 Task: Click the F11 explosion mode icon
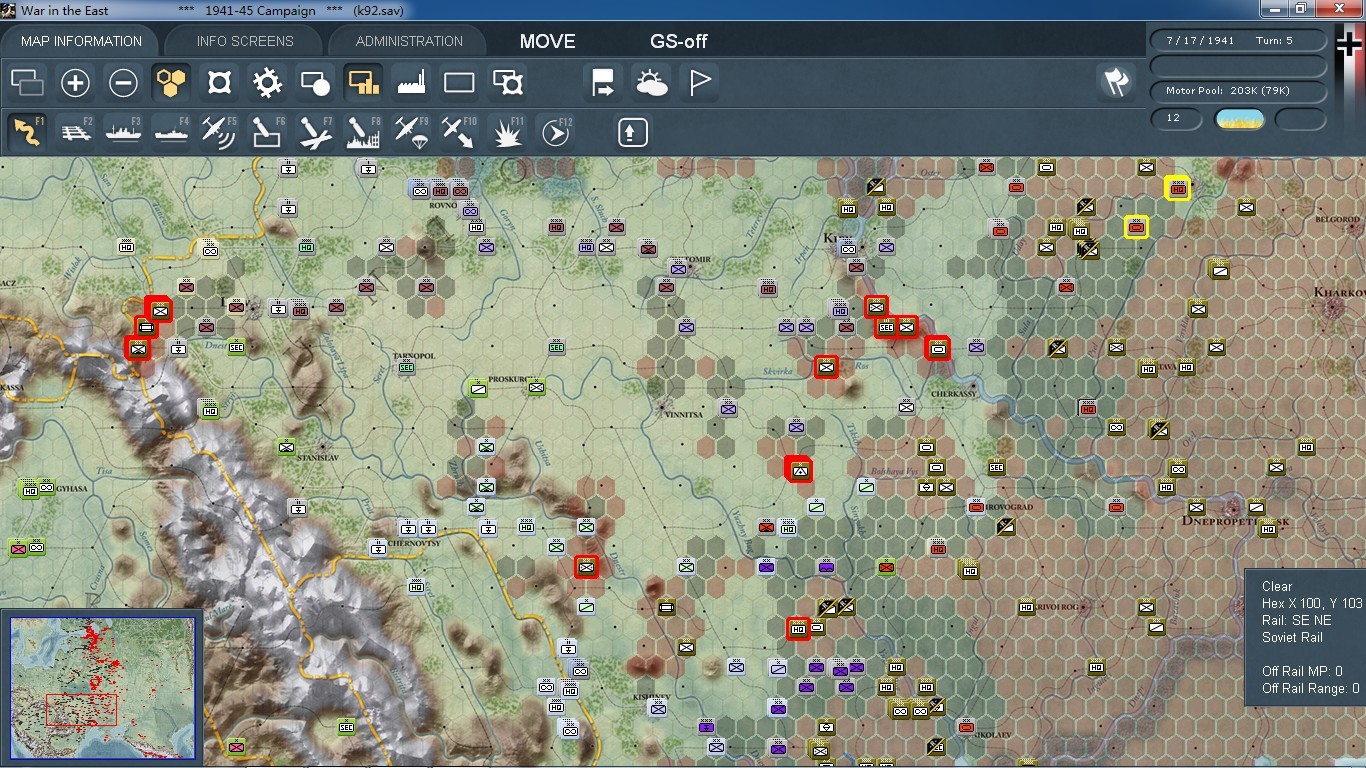[508, 132]
